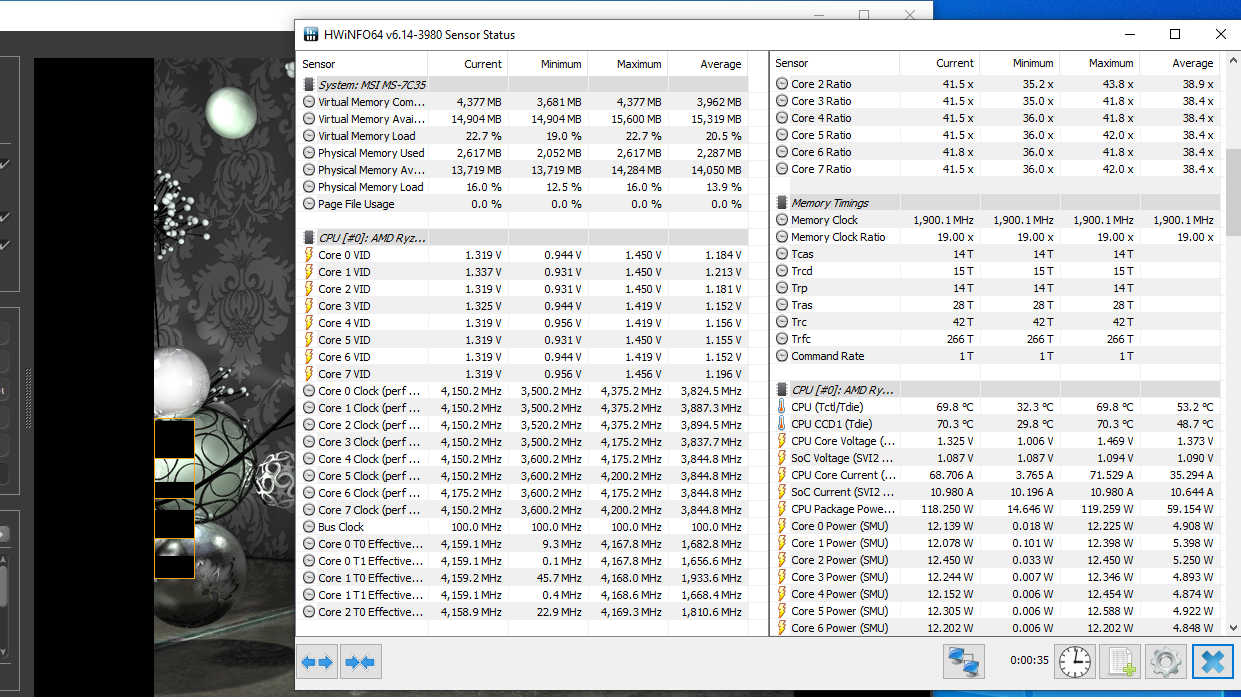The width and height of the screenshot is (1241, 700).
Task: Click lightning icon beside Core 3 Power (SMU)
Action: click(x=782, y=577)
